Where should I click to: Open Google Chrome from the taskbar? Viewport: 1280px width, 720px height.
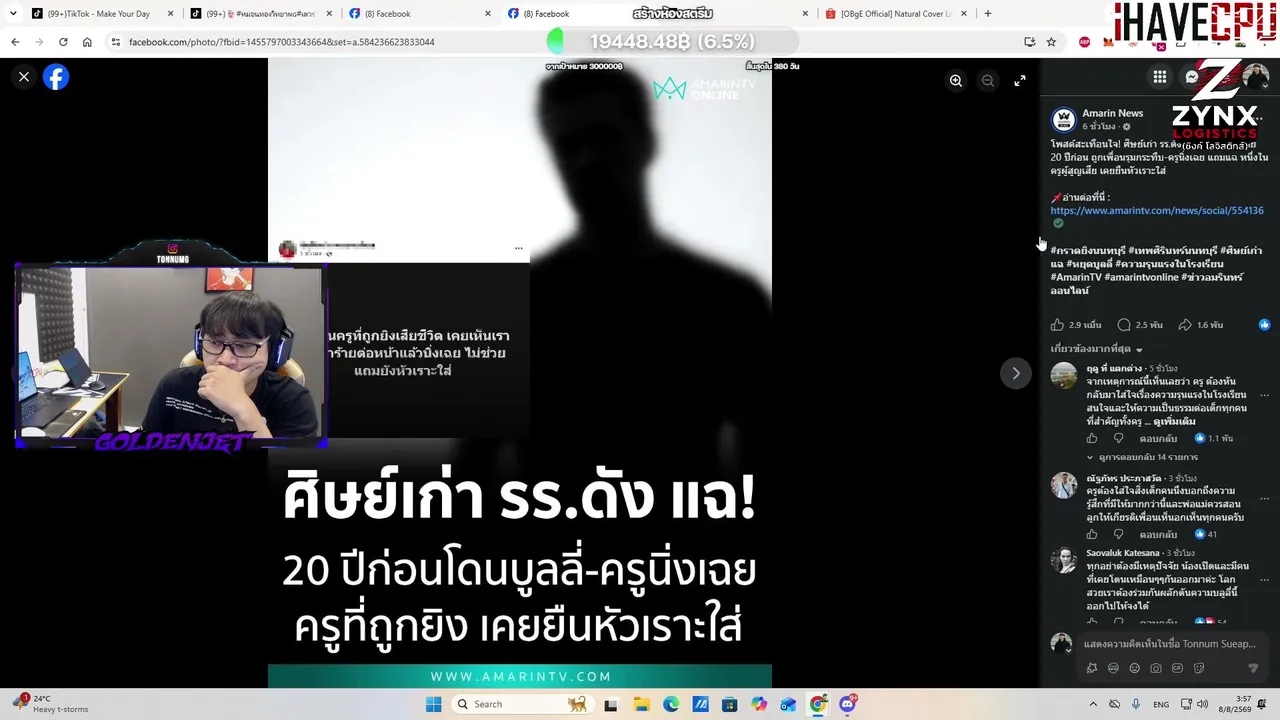click(818, 704)
